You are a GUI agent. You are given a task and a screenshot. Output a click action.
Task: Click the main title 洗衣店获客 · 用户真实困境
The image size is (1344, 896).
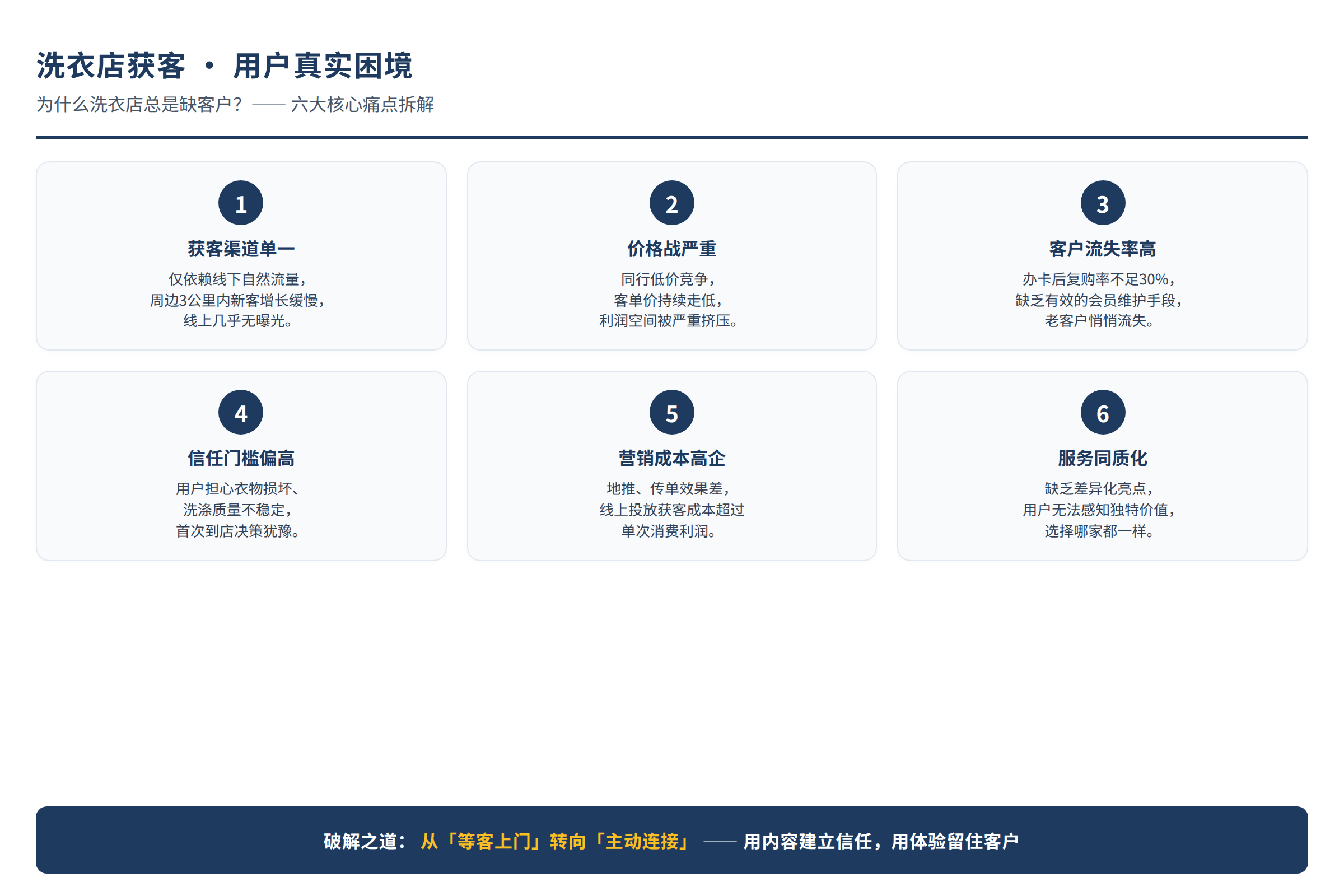224,66
